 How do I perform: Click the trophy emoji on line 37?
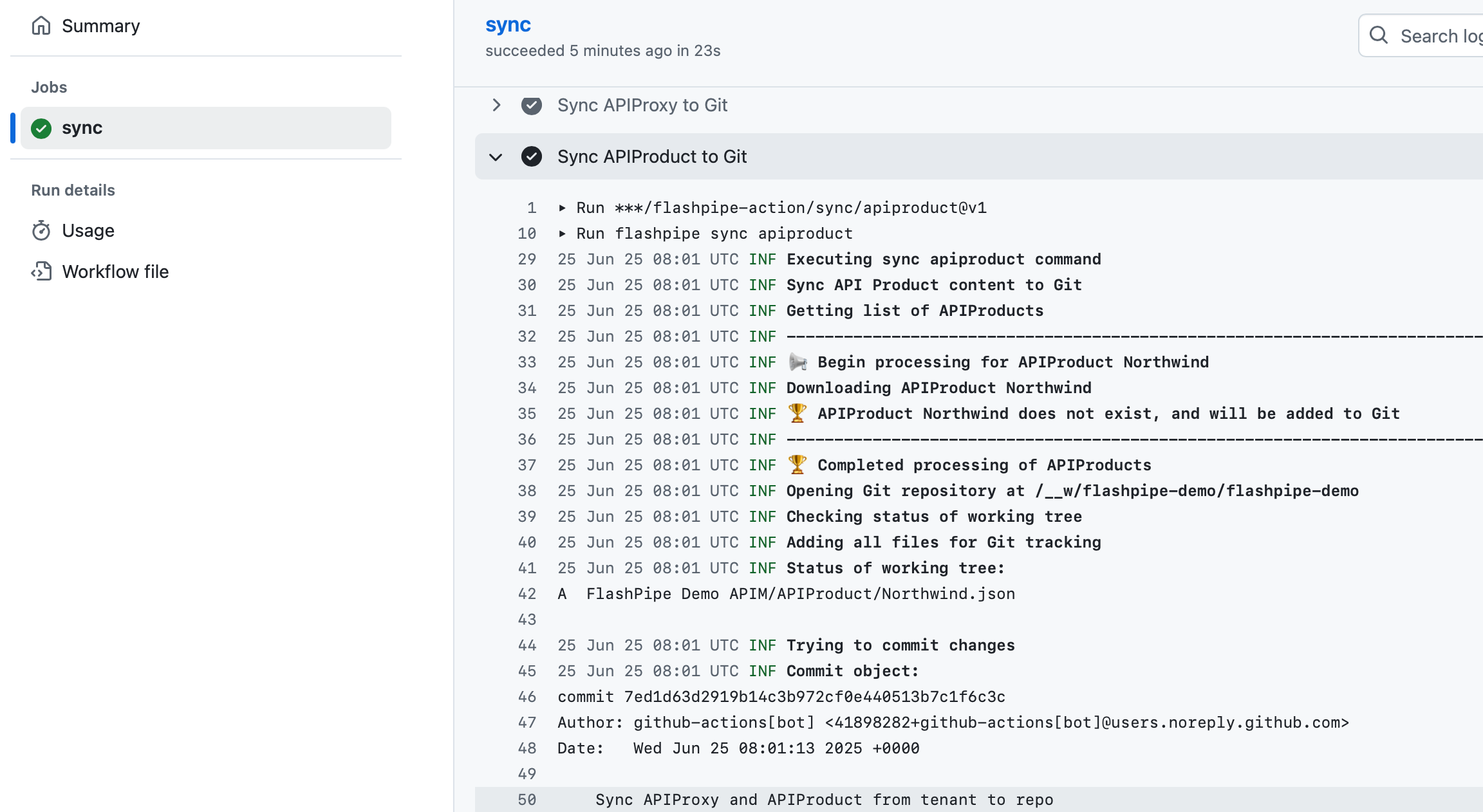tap(797, 465)
